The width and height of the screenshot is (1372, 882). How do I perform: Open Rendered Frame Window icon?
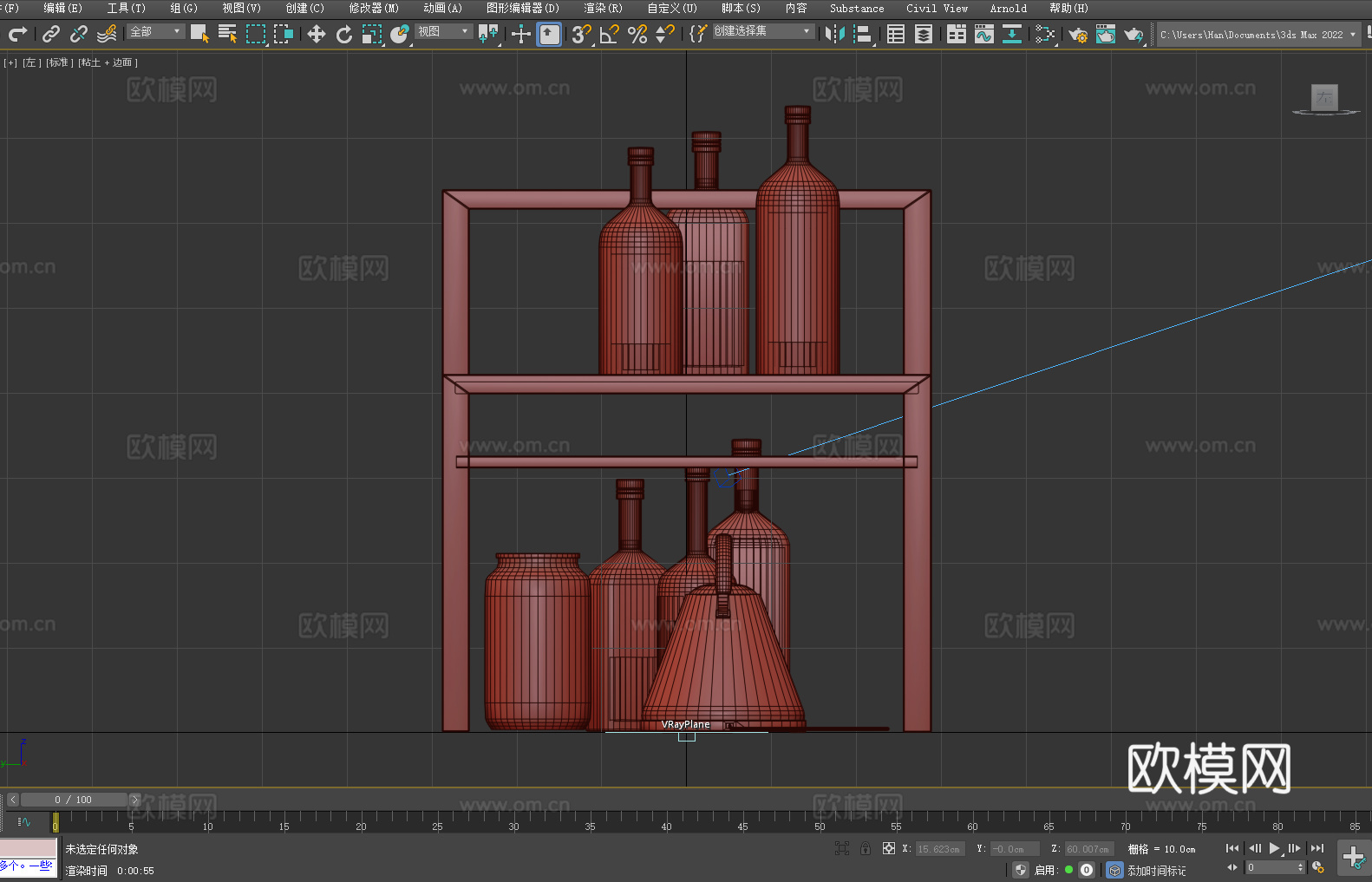[1106, 34]
